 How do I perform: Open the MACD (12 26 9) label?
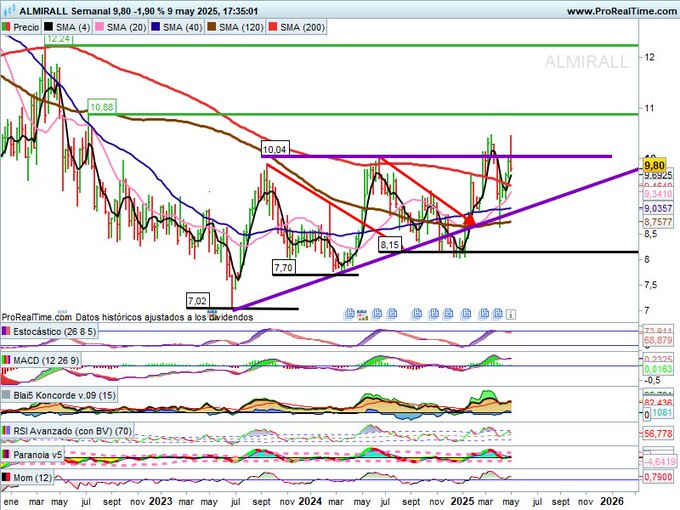coord(46,360)
